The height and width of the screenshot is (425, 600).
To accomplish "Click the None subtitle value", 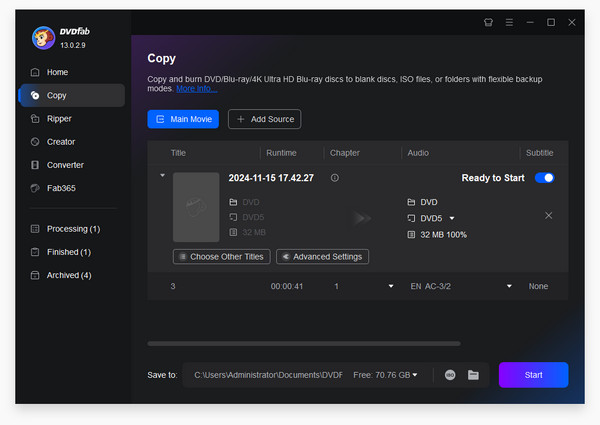I will [x=538, y=286].
